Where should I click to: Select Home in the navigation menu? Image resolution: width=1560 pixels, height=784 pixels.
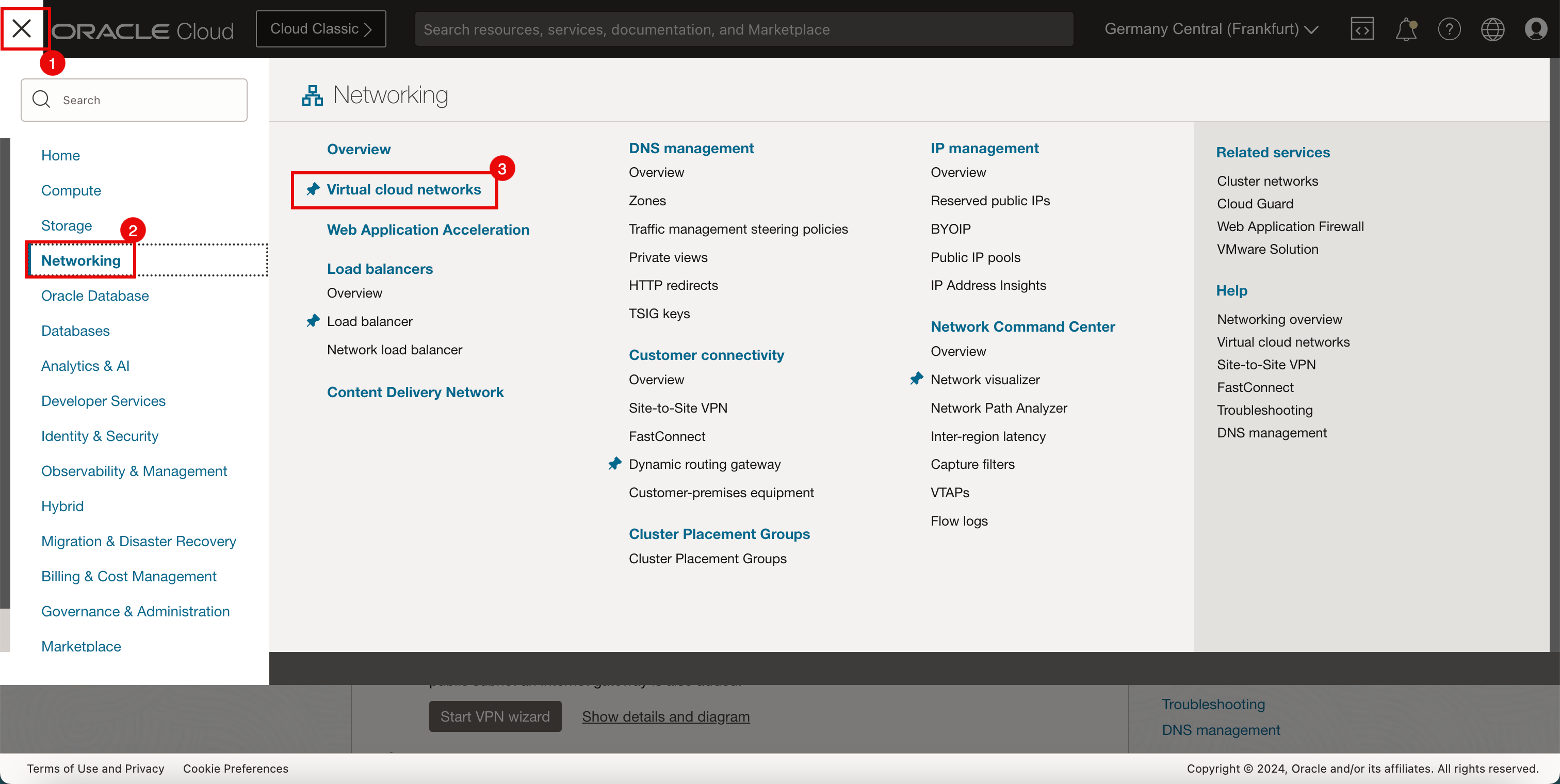60,156
